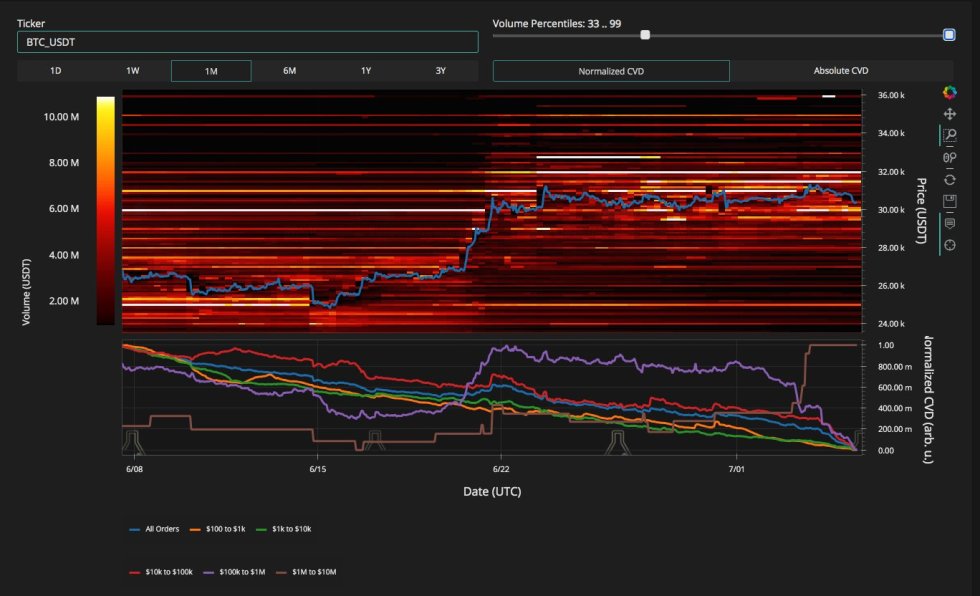Click the BTC_USDT ticker input field
The image size is (980, 596).
coord(247,42)
